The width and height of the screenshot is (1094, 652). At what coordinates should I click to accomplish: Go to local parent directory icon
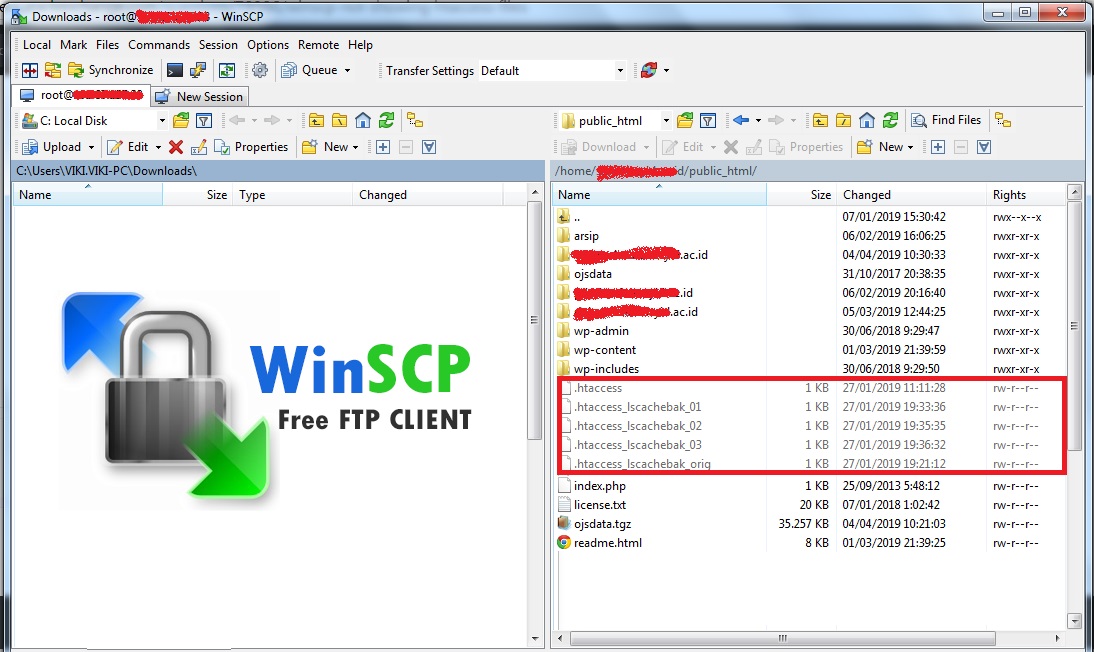click(316, 120)
